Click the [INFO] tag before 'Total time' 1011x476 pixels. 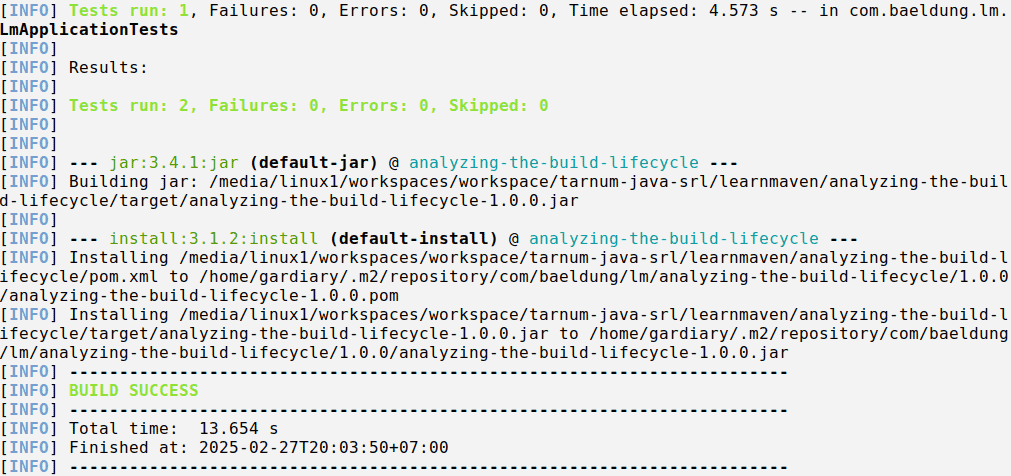coord(30,429)
